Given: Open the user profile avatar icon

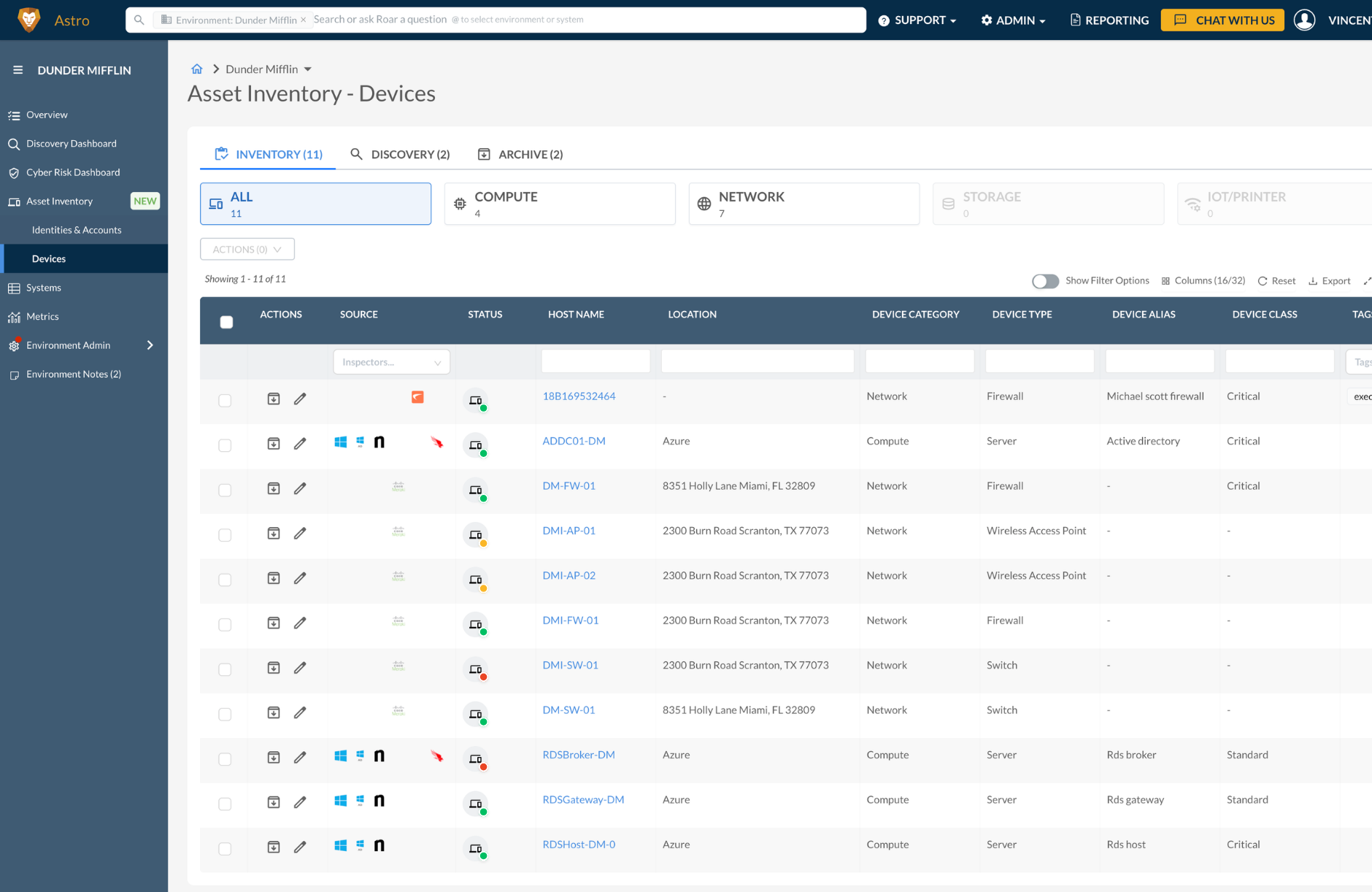Looking at the screenshot, I should (1304, 20).
